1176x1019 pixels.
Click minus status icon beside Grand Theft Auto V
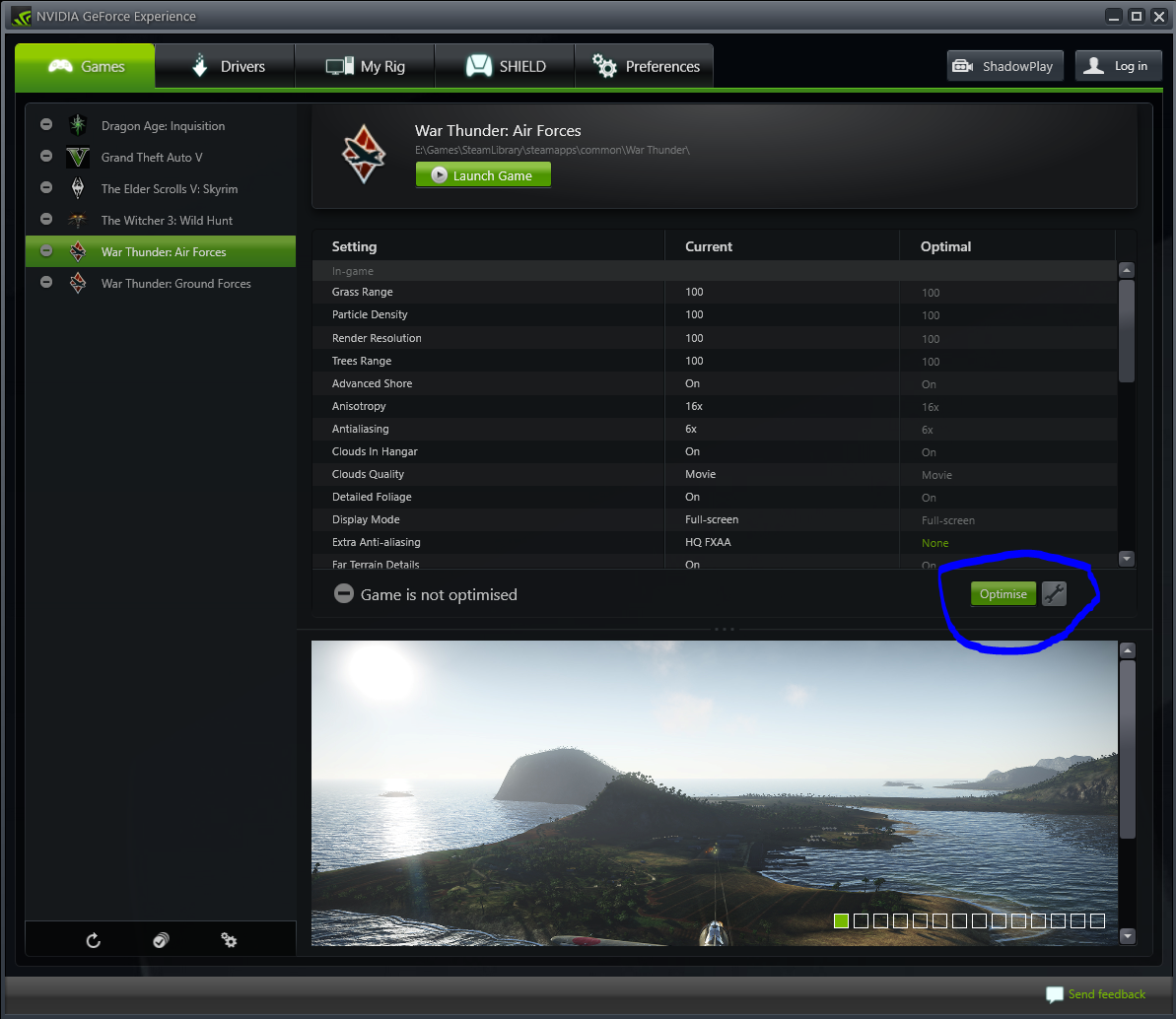click(46, 156)
